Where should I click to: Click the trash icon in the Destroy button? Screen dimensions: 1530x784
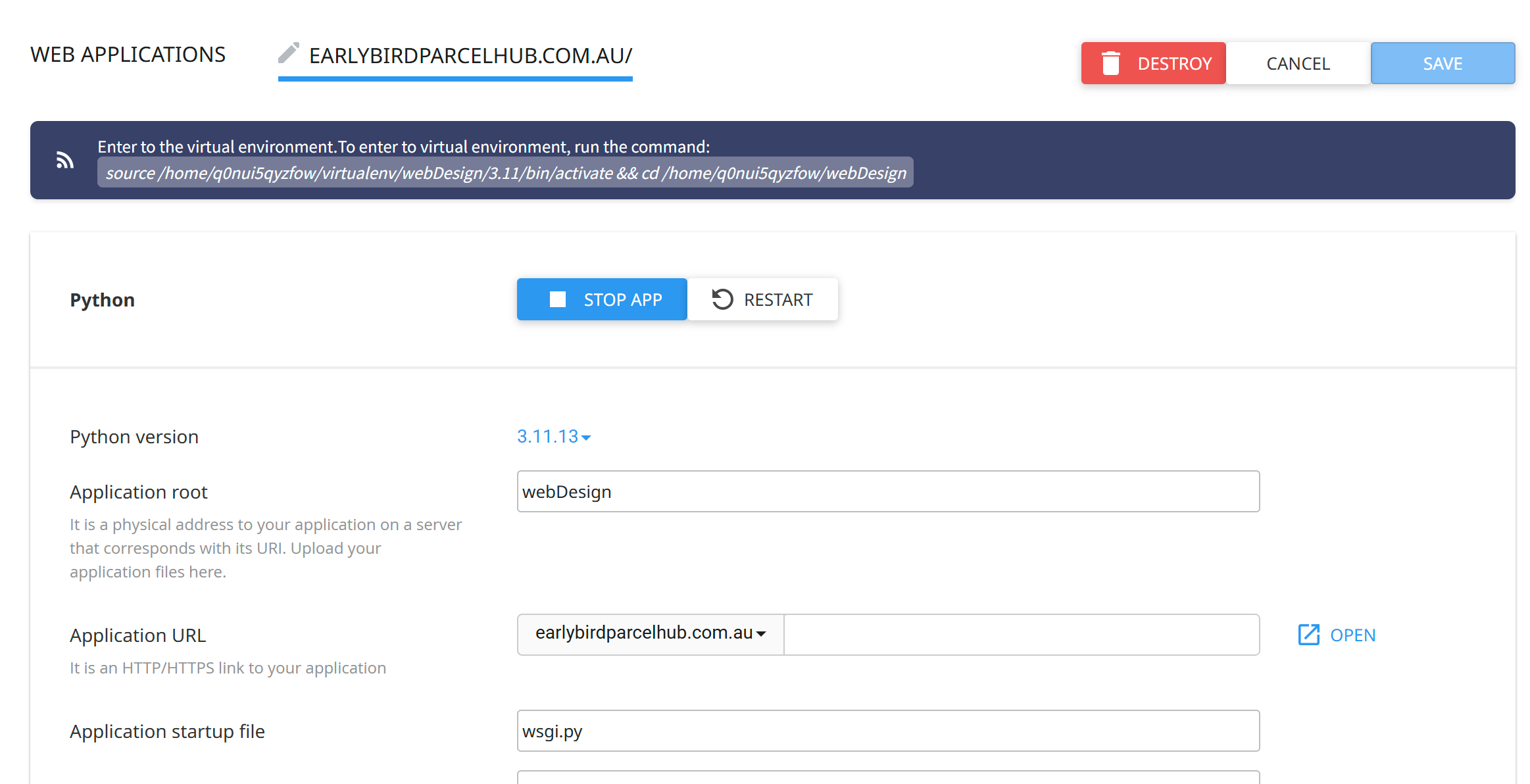pos(1111,63)
